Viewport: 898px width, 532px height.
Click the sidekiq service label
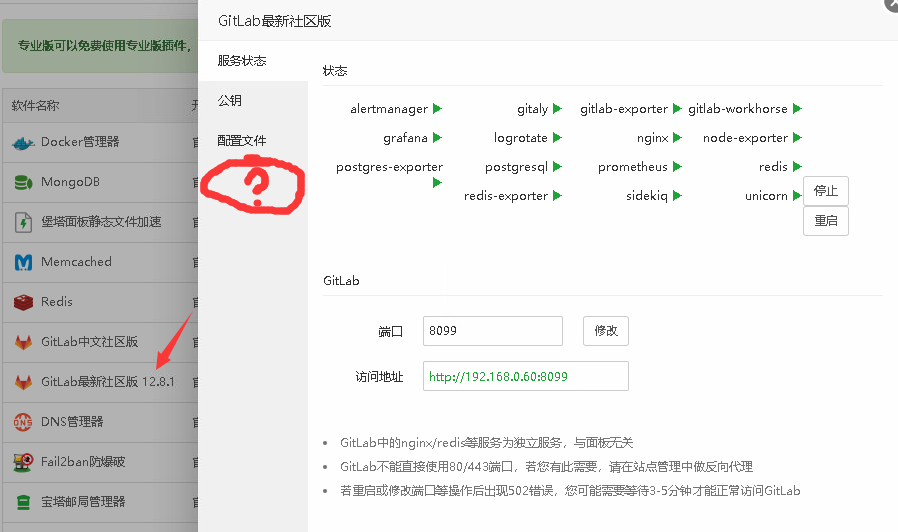click(647, 196)
